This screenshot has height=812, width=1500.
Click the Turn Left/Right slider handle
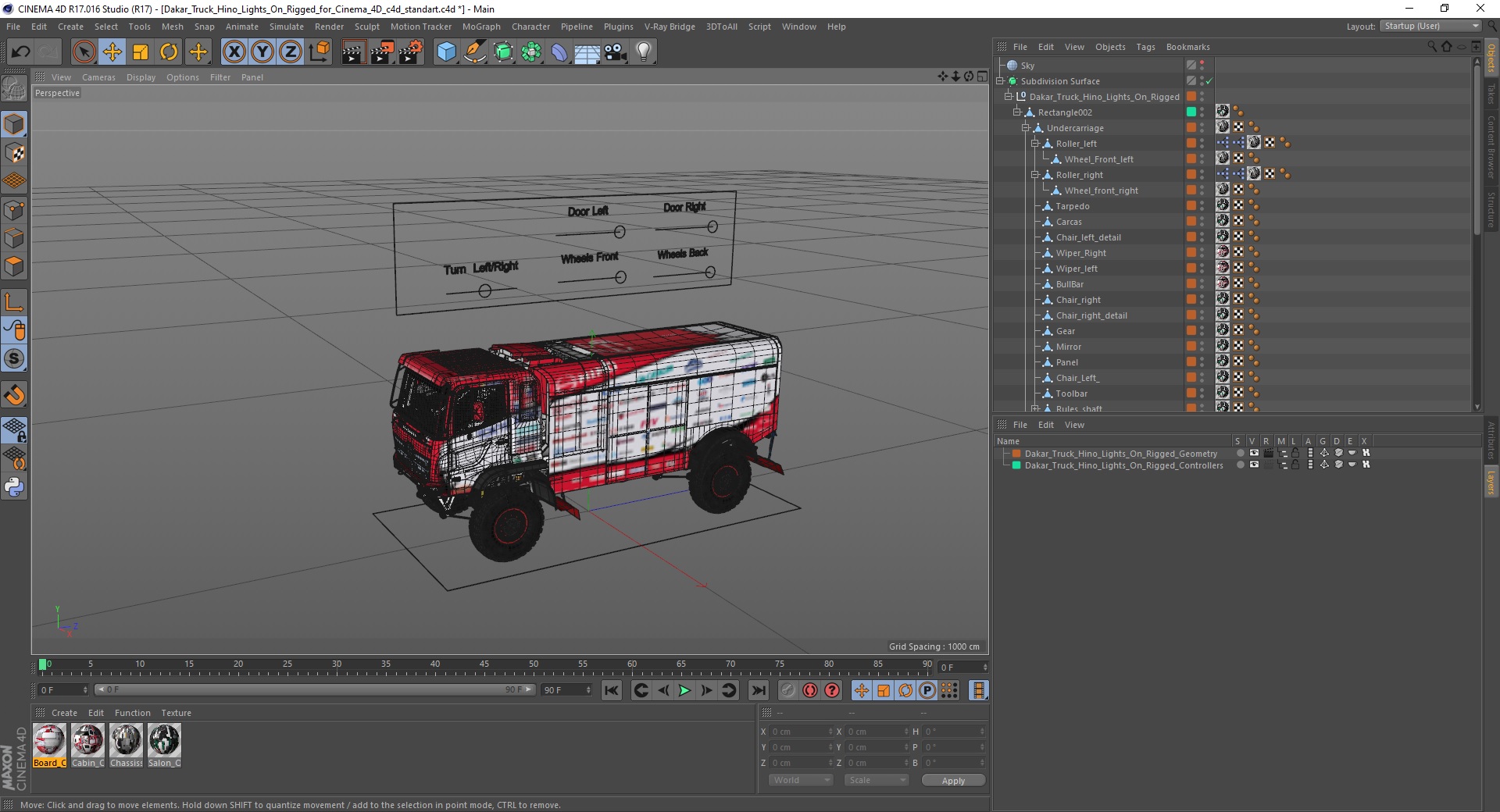click(x=485, y=291)
